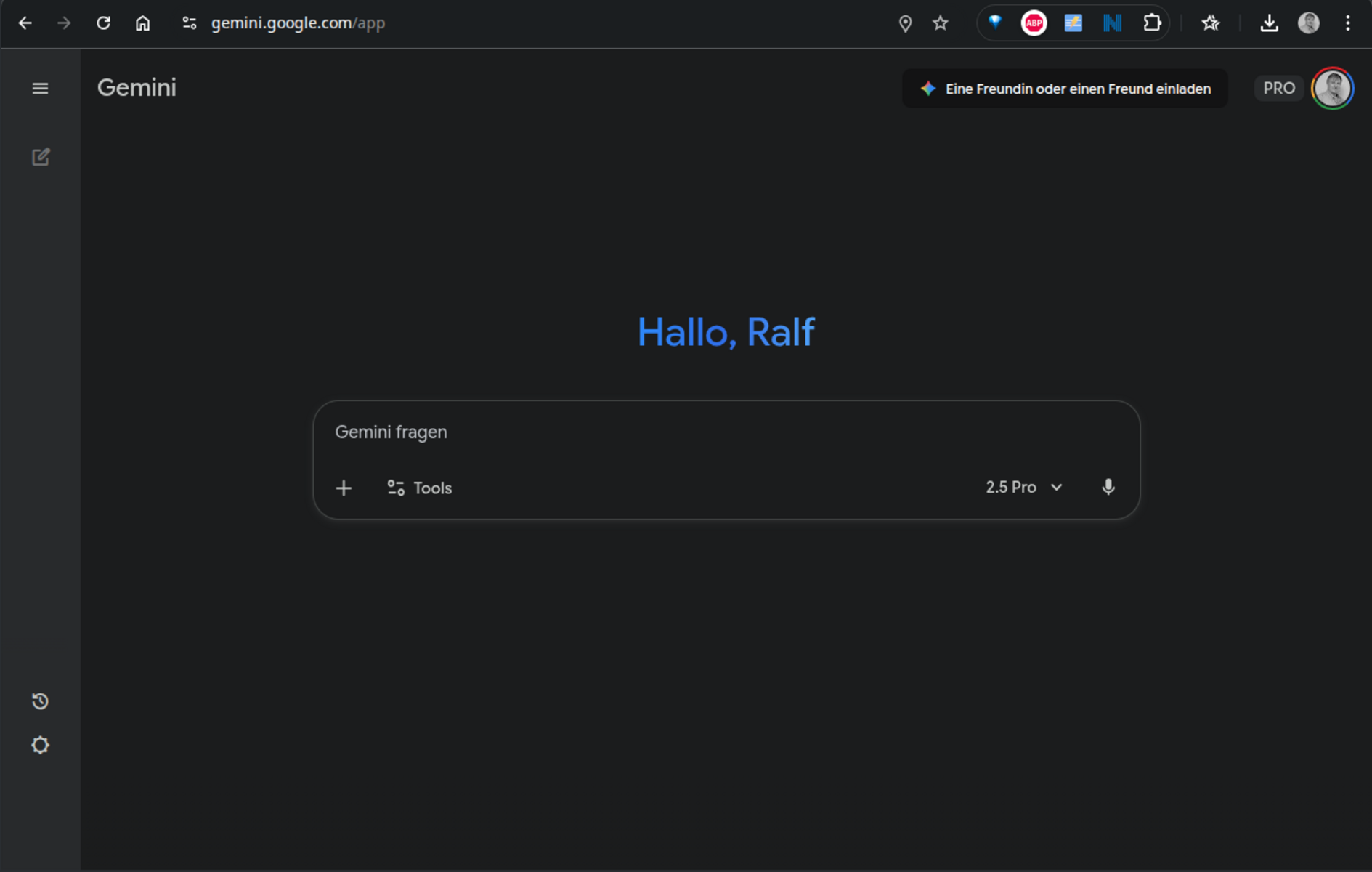This screenshot has width=1372, height=872.
Task: Open the browser extensions puzzle icon
Action: coord(1151,23)
